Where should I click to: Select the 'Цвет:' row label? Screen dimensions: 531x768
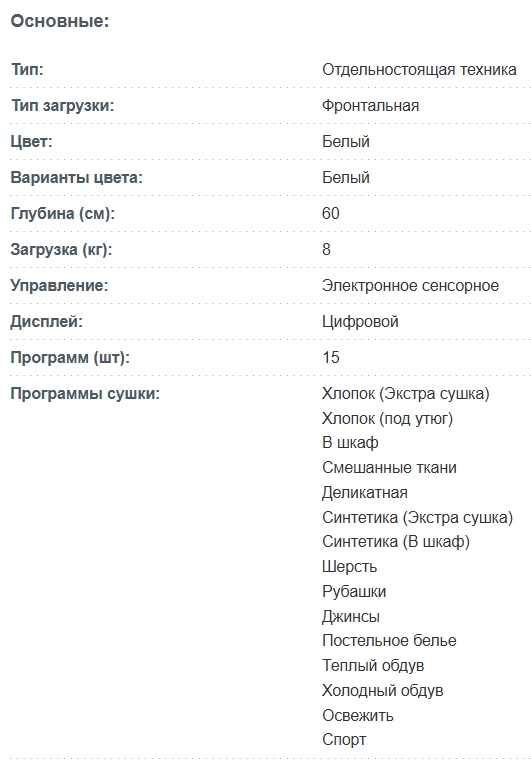click(31, 142)
